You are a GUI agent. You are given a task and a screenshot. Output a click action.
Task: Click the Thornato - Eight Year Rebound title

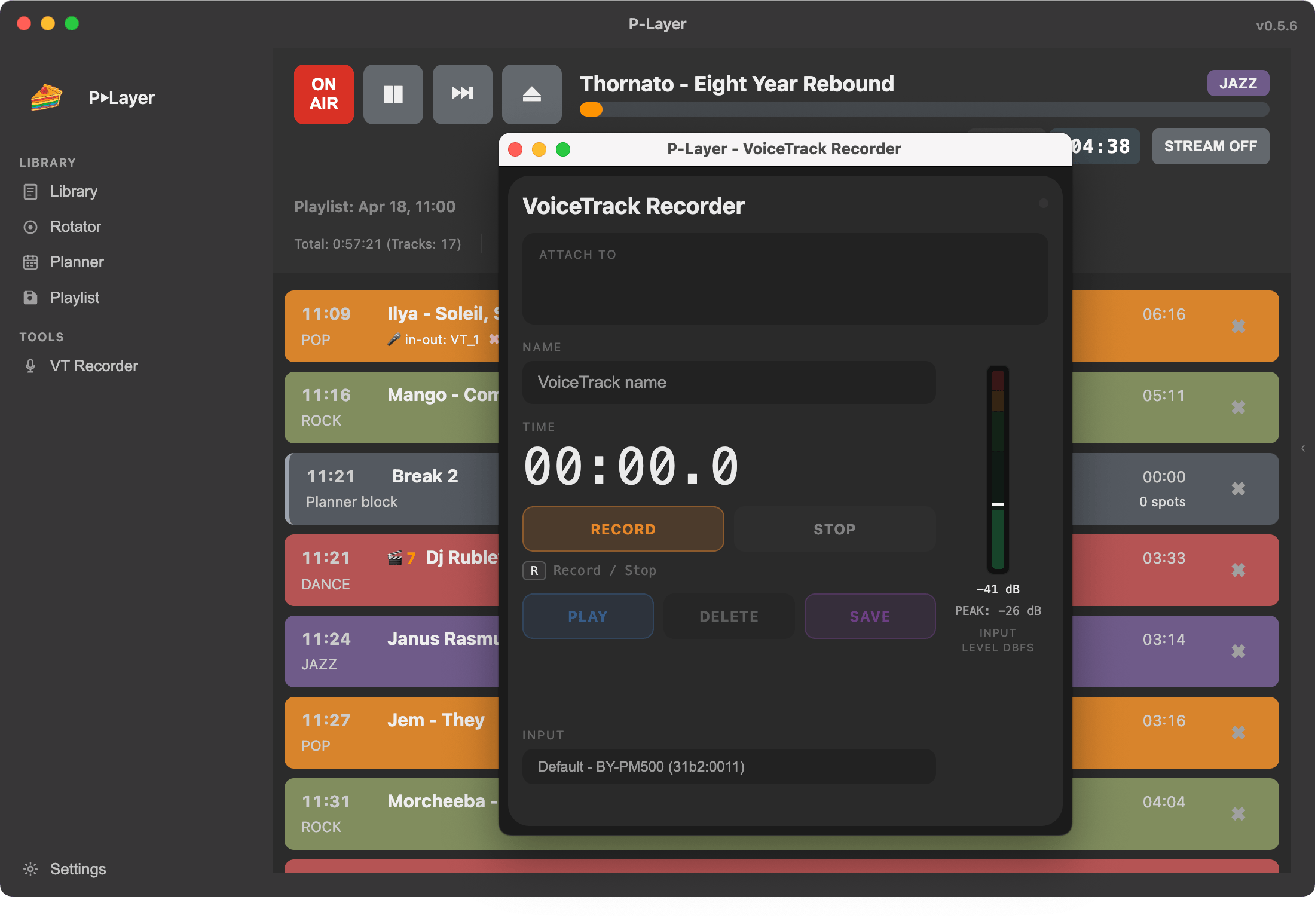pos(737,84)
